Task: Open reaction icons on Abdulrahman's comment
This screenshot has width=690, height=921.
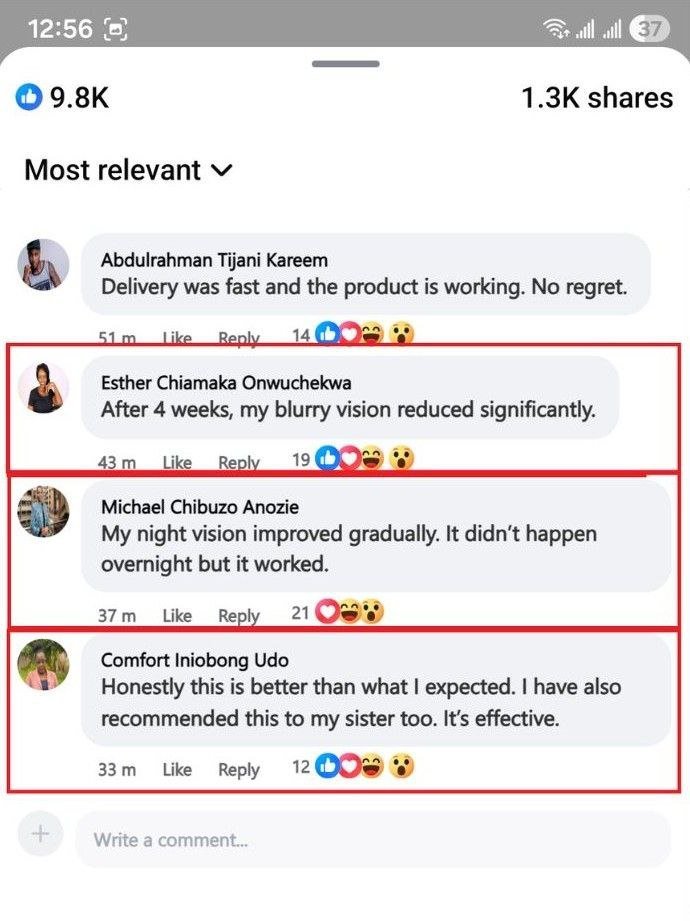Action: (365, 335)
